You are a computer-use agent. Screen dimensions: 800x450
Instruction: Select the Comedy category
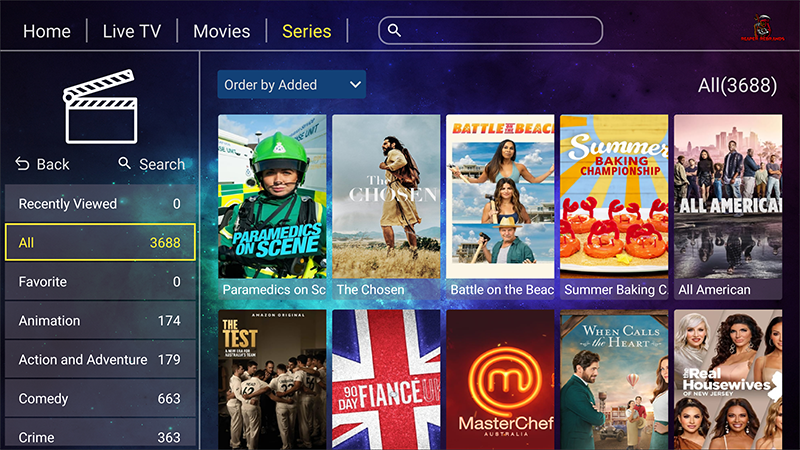[100, 398]
